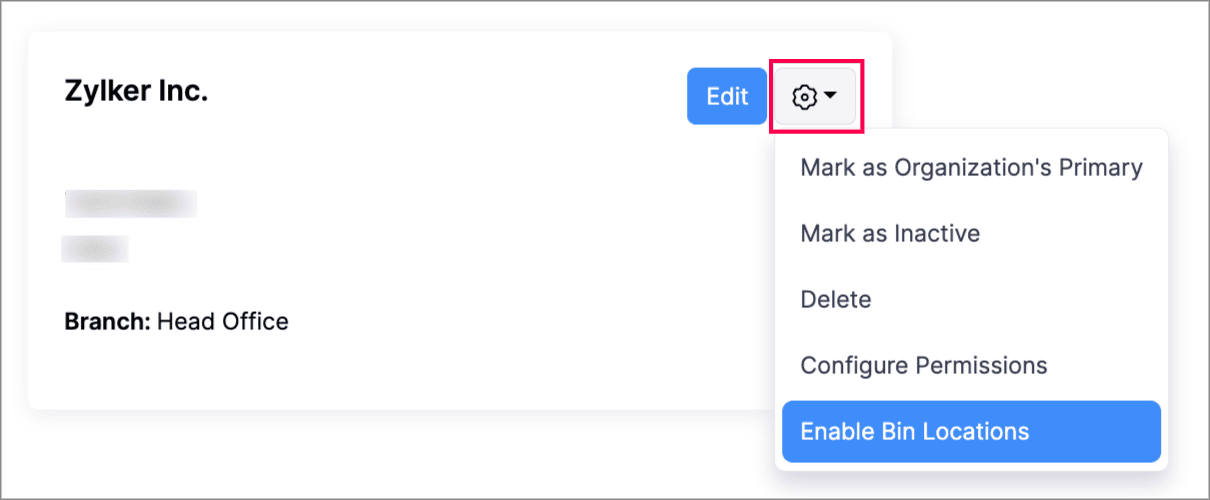Turn on bin locations for Zylker Inc.

[971, 432]
